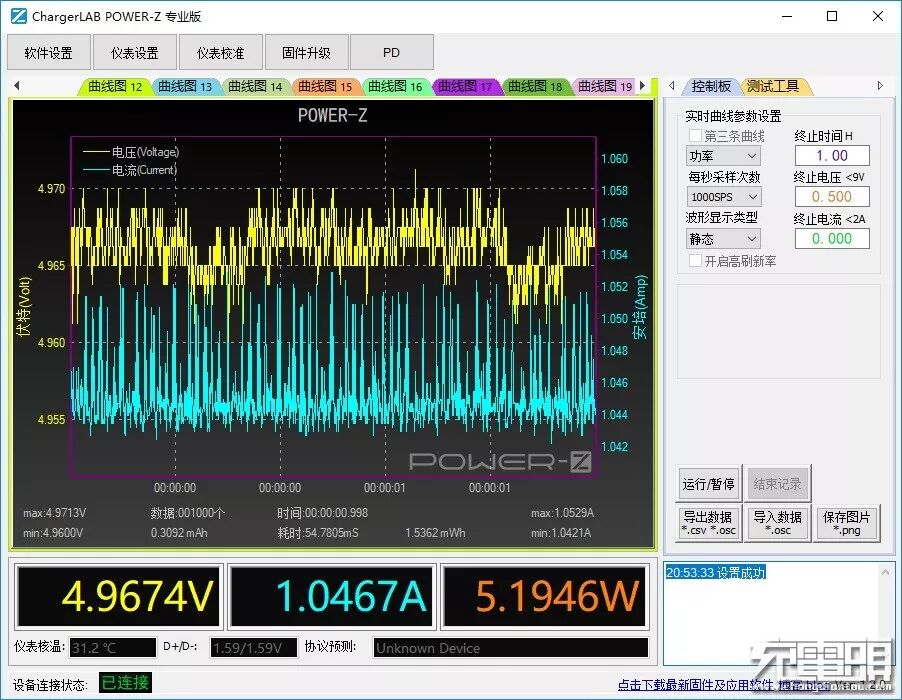Click the 已连接 connection status indicator
This screenshot has width=902, height=700.
[x=125, y=683]
